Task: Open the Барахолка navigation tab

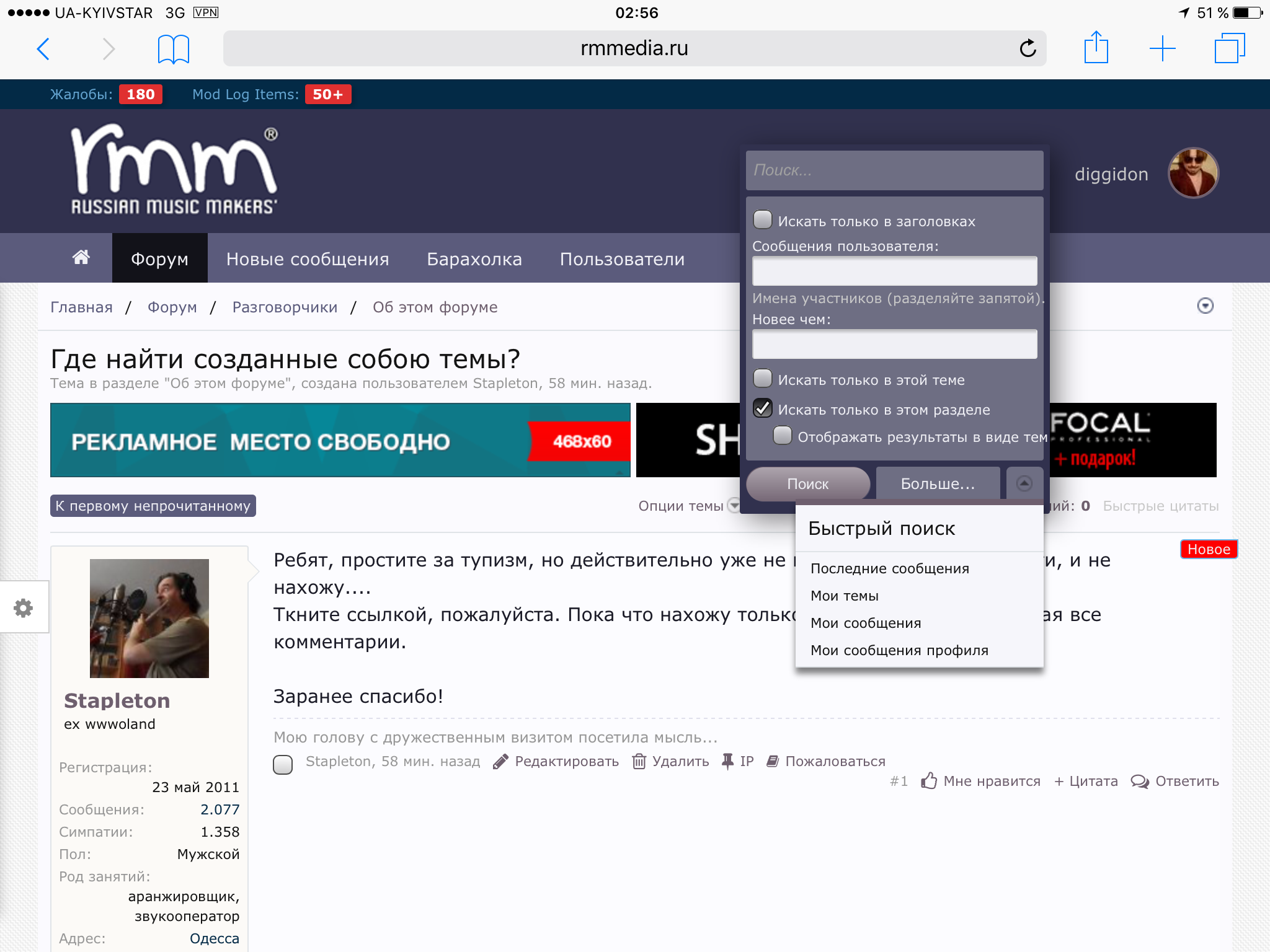Action: (x=474, y=259)
